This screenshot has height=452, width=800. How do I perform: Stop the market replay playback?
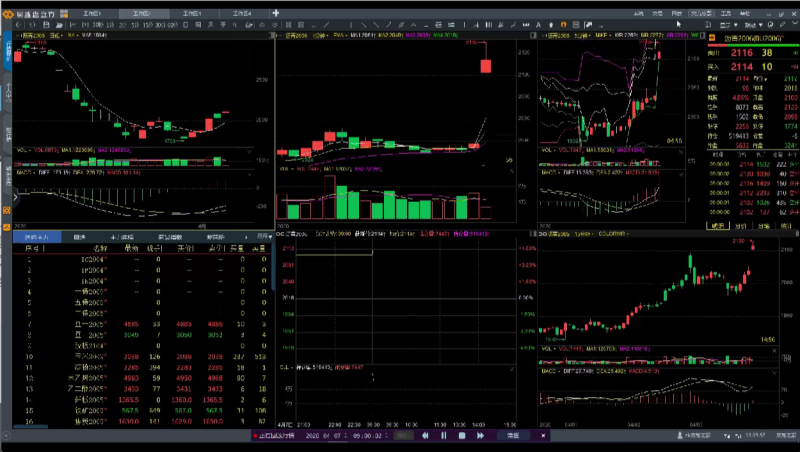(461, 436)
